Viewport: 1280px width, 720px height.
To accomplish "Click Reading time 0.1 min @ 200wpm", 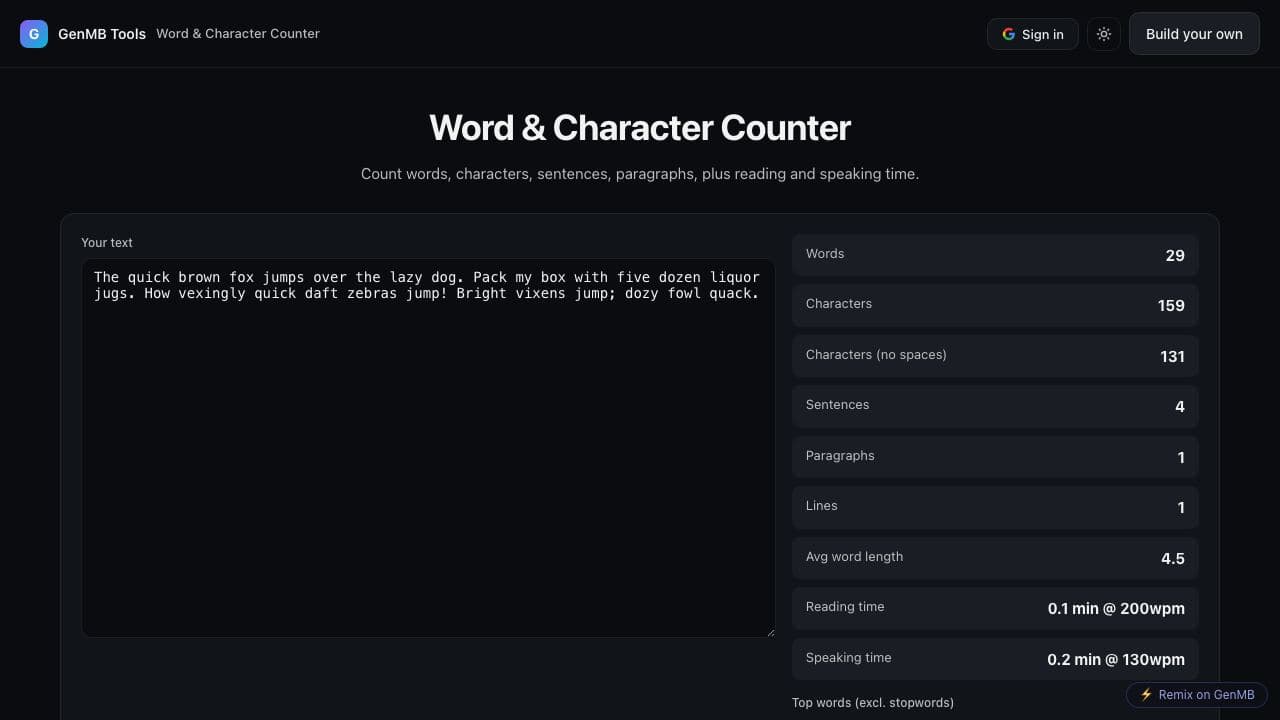I will [1116, 609].
